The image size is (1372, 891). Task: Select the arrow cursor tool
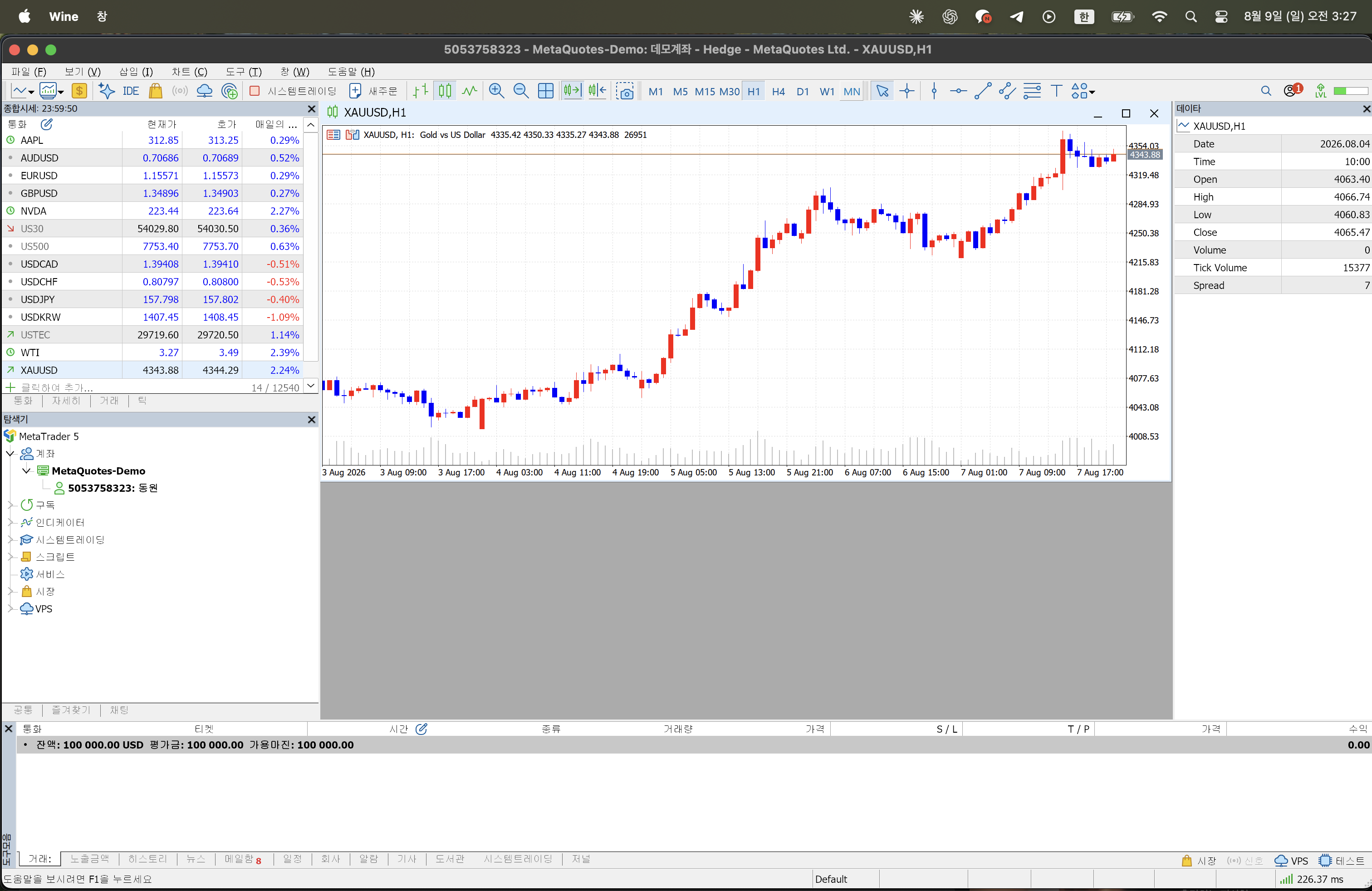[882, 90]
